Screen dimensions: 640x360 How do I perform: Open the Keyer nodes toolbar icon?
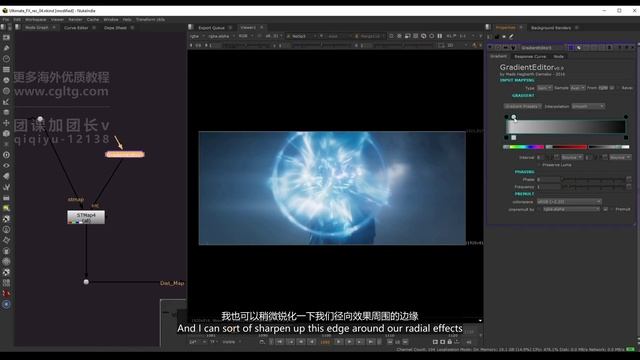click(x=6, y=102)
